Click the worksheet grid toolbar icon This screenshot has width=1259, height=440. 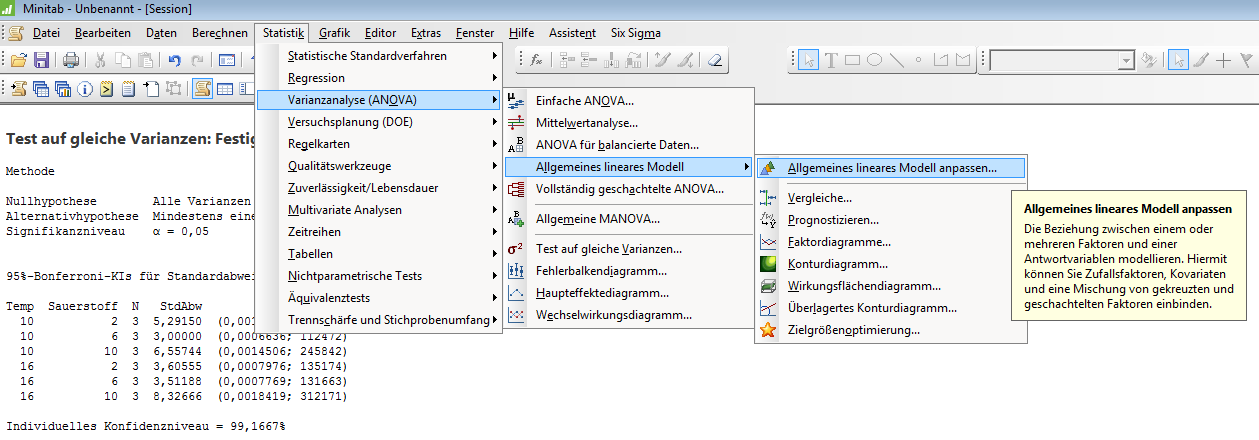[x=225, y=88]
